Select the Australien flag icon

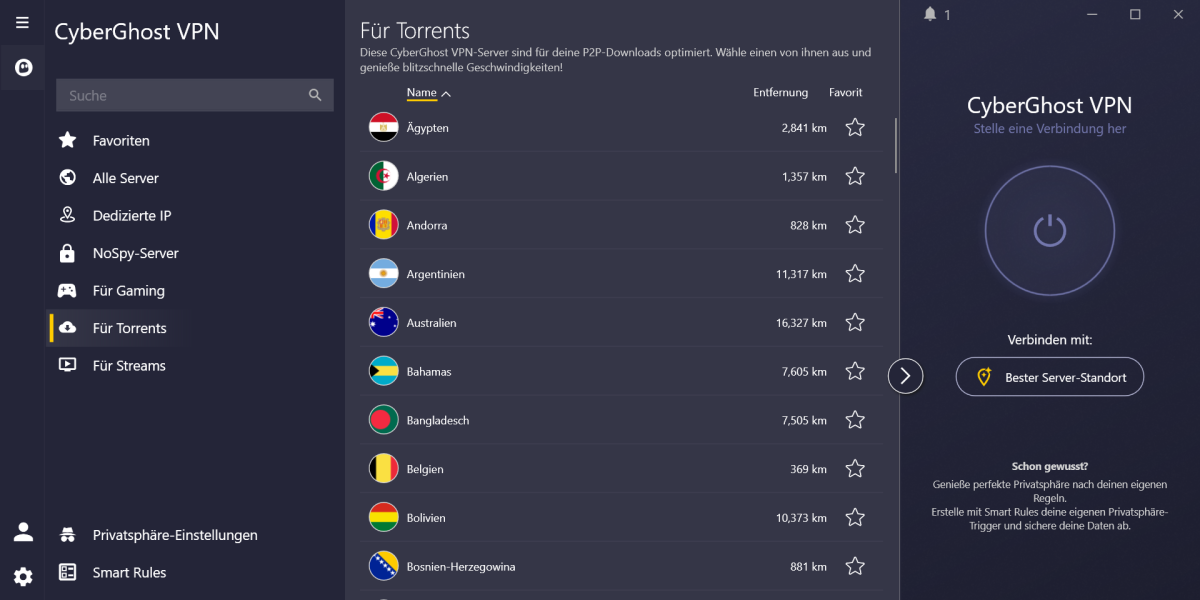[384, 323]
